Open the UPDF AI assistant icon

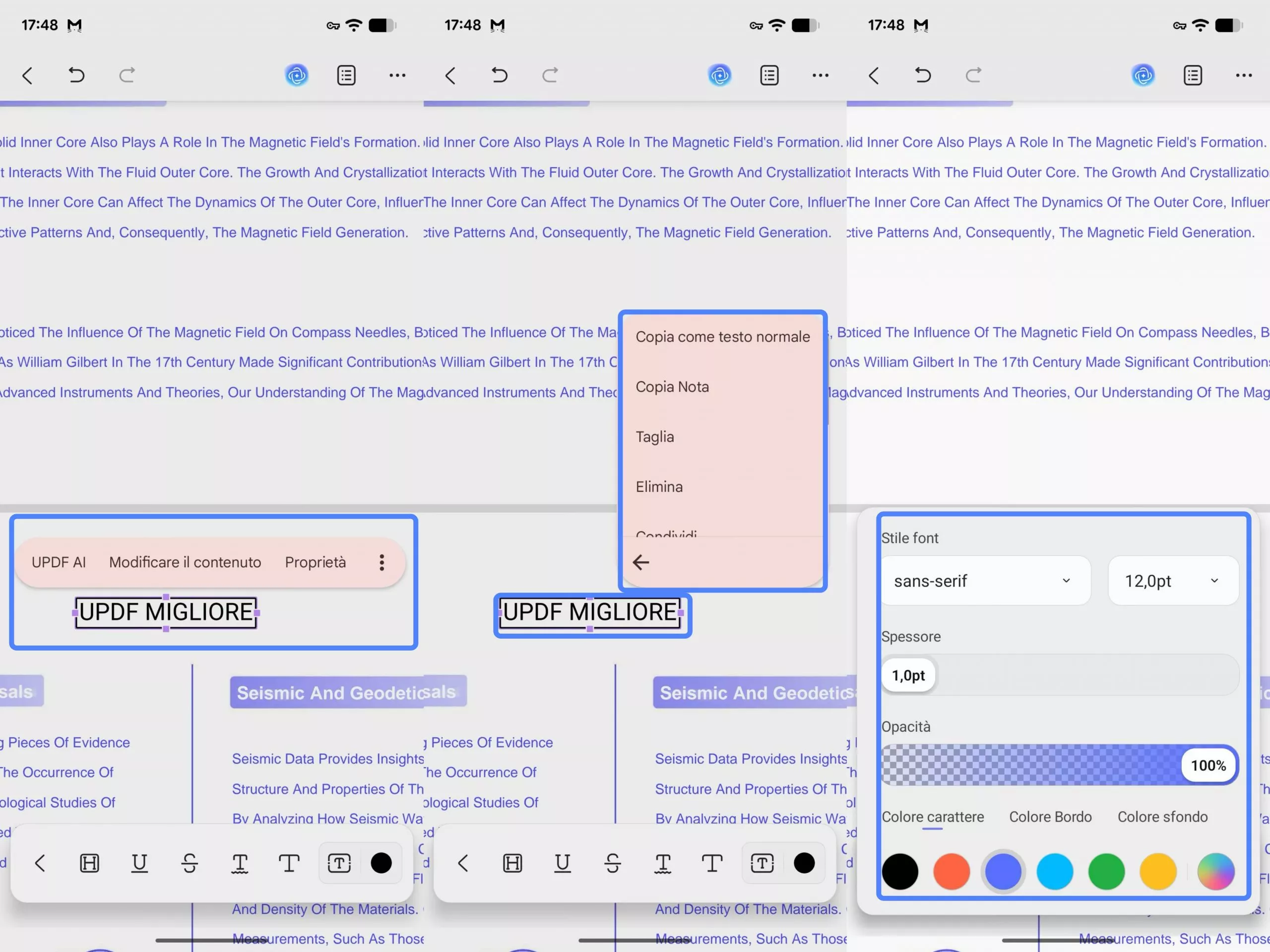coord(296,74)
